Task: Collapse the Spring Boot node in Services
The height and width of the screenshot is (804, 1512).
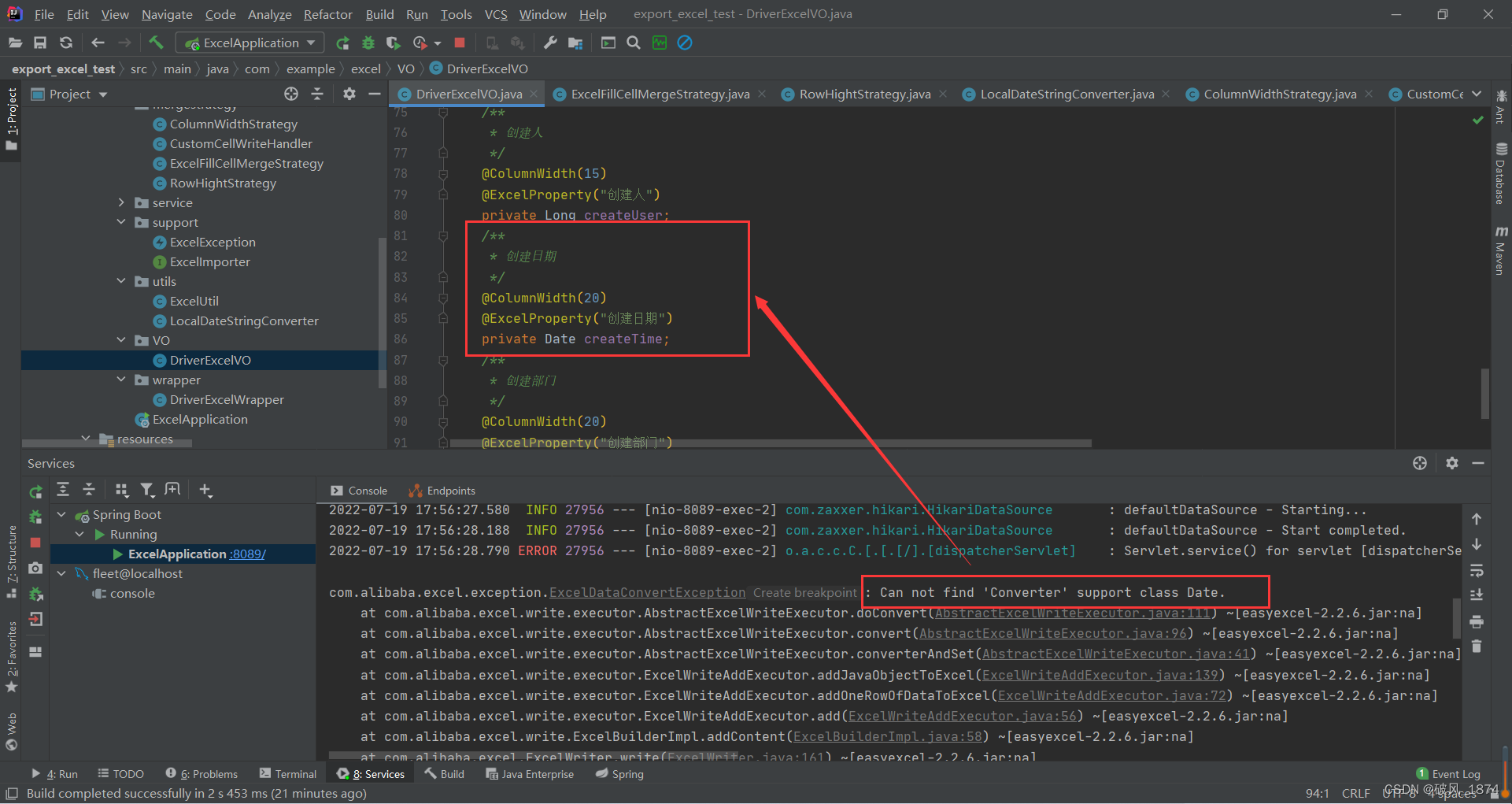Action: coord(61,514)
